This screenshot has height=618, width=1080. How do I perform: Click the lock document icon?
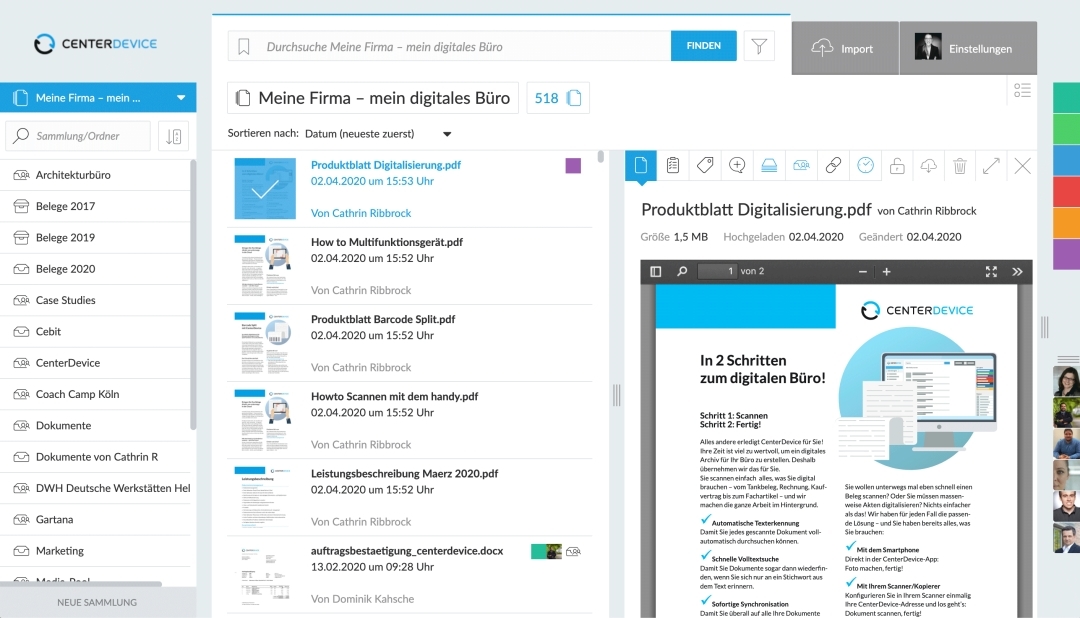(897, 165)
